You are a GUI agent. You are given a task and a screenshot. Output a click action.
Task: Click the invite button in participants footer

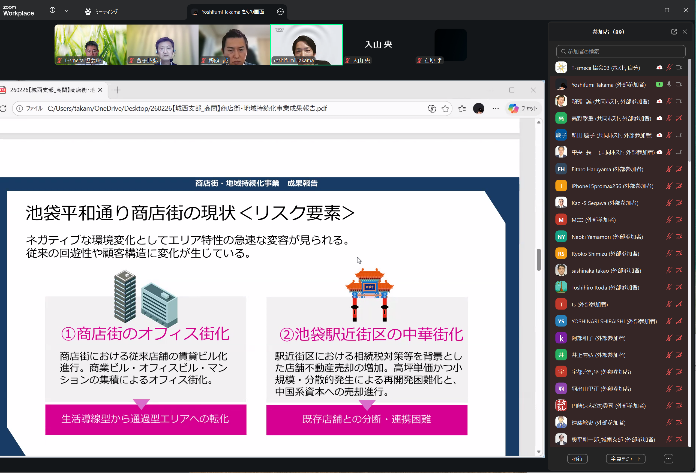pos(577,458)
